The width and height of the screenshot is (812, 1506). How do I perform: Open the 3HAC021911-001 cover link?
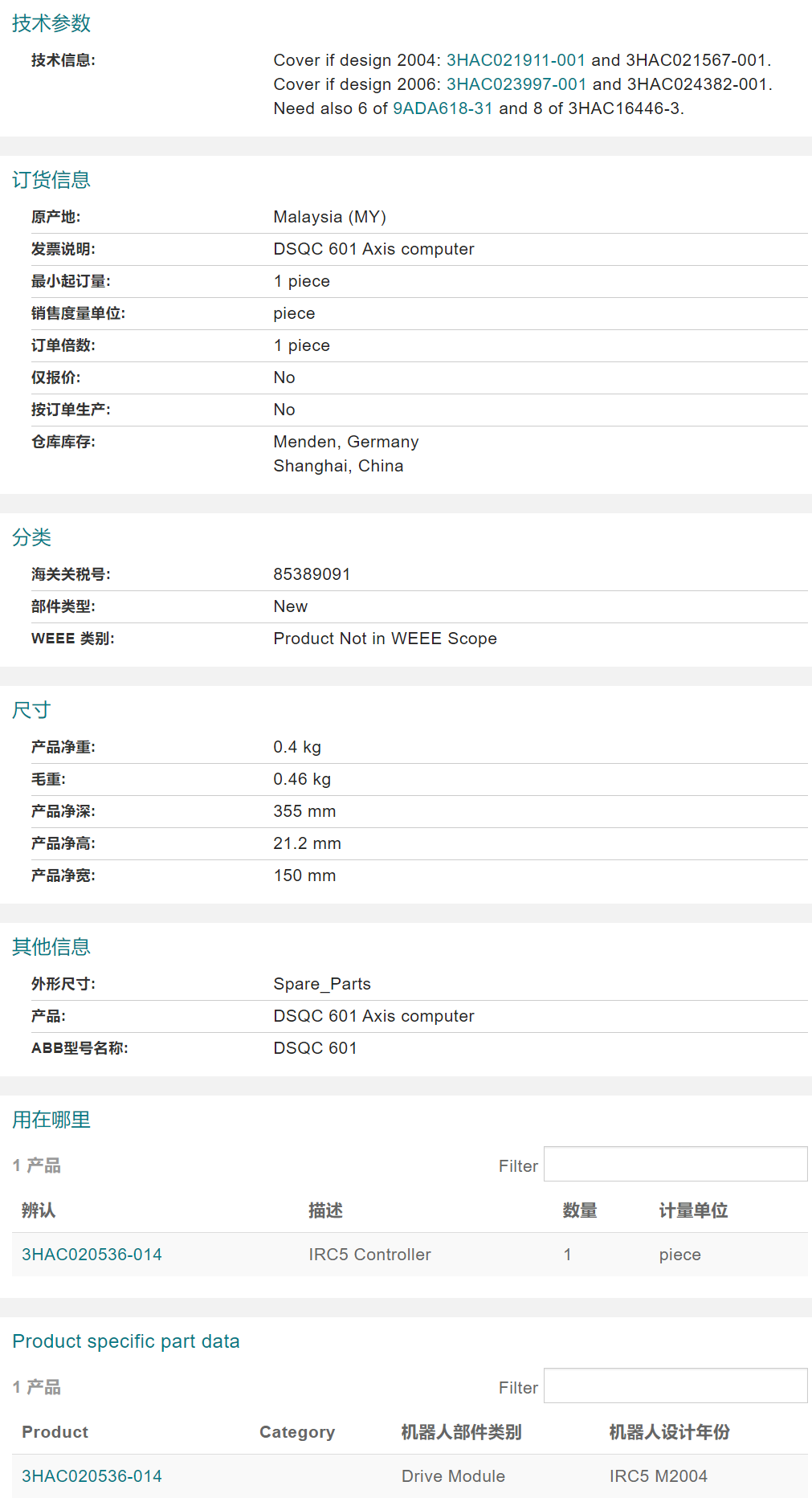(x=516, y=60)
